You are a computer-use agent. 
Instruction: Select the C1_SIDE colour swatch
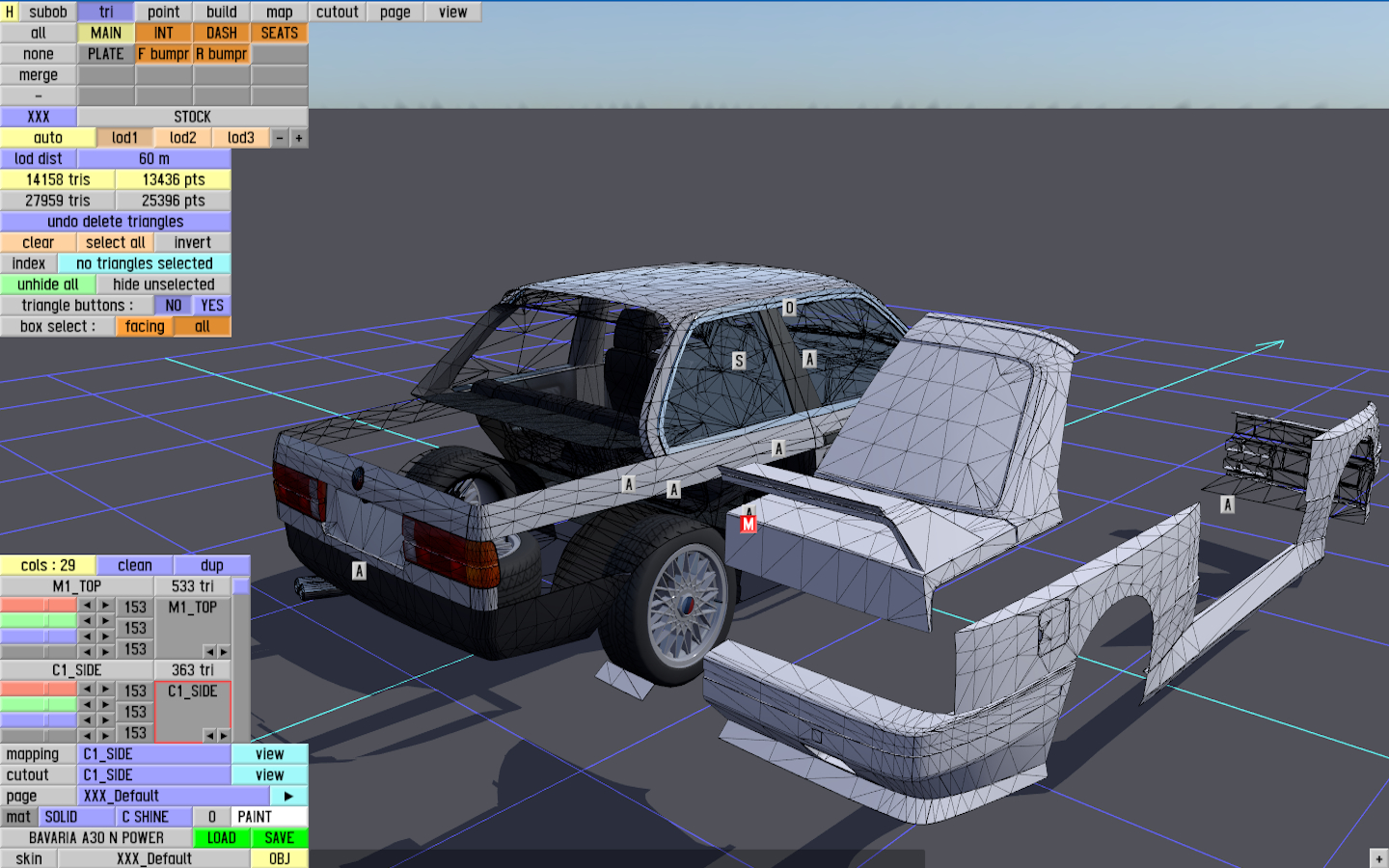193,712
